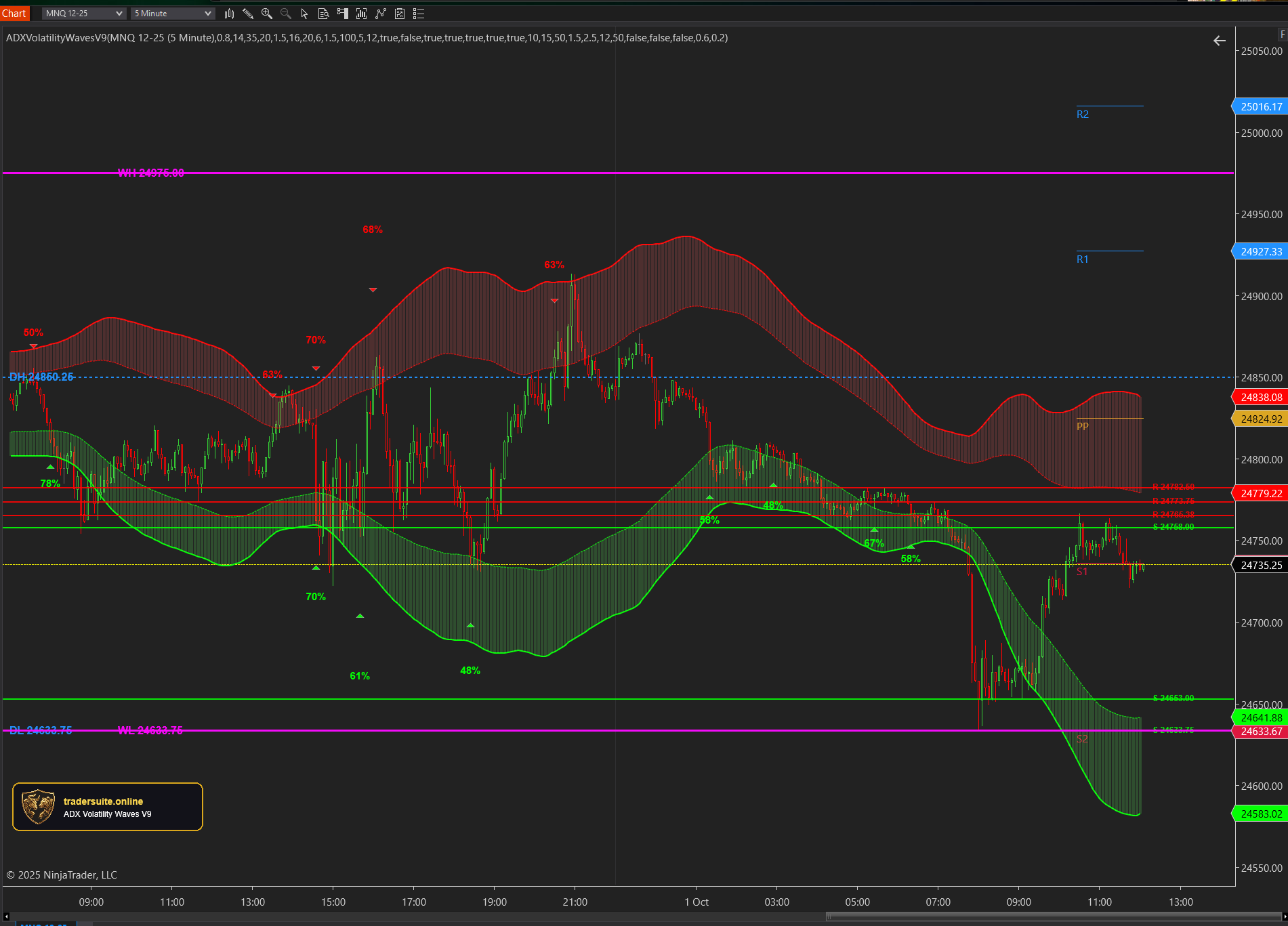
Task: Click the S 24653.00 support label
Action: click(x=1173, y=698)
